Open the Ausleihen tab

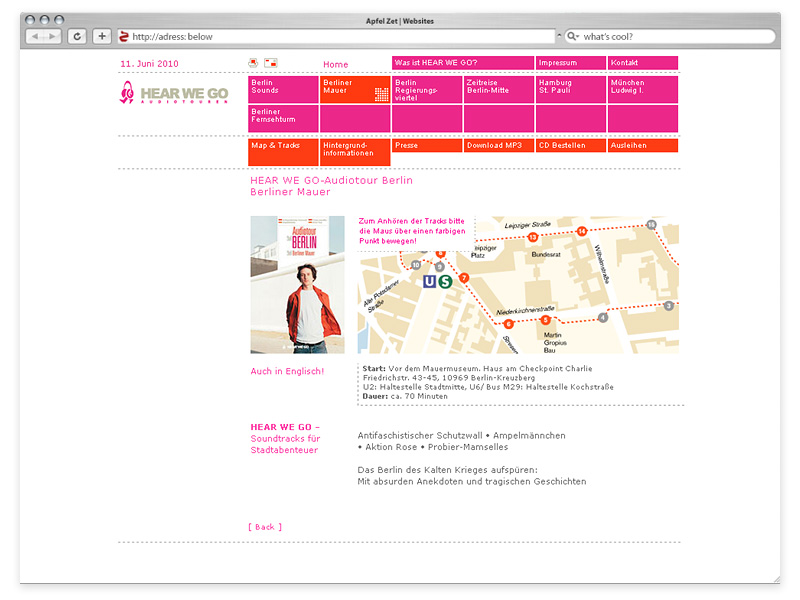click(x=643, y=145)
